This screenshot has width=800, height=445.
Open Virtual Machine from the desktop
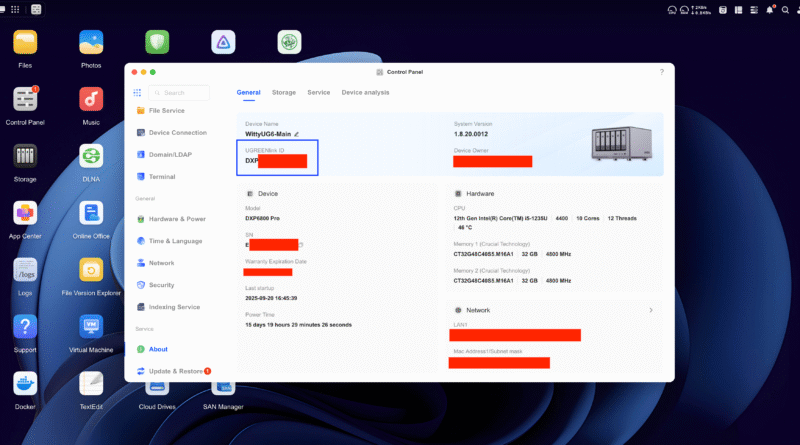coord(91,328)
